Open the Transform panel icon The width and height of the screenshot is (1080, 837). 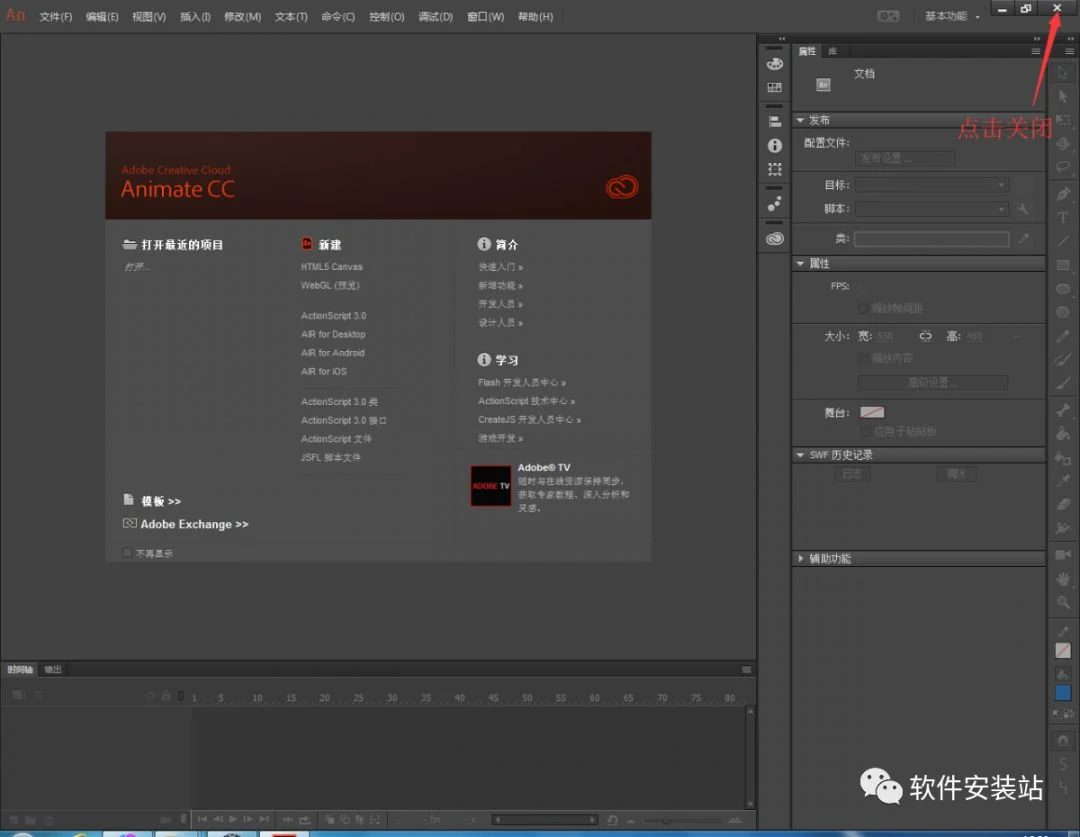pyautogui.click(x=775, y=169)
